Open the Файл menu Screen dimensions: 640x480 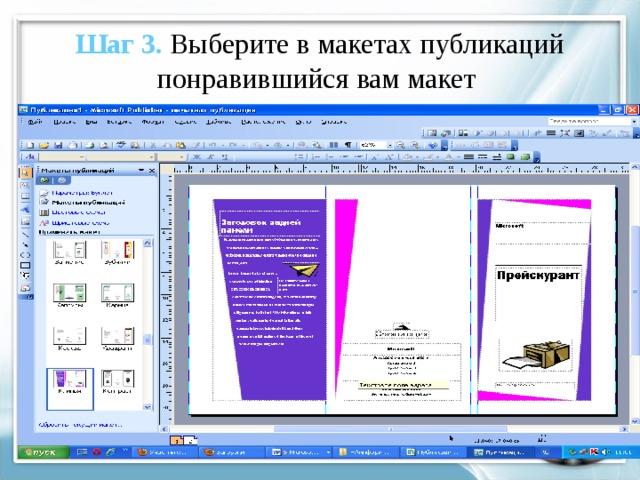pos(33,120)
